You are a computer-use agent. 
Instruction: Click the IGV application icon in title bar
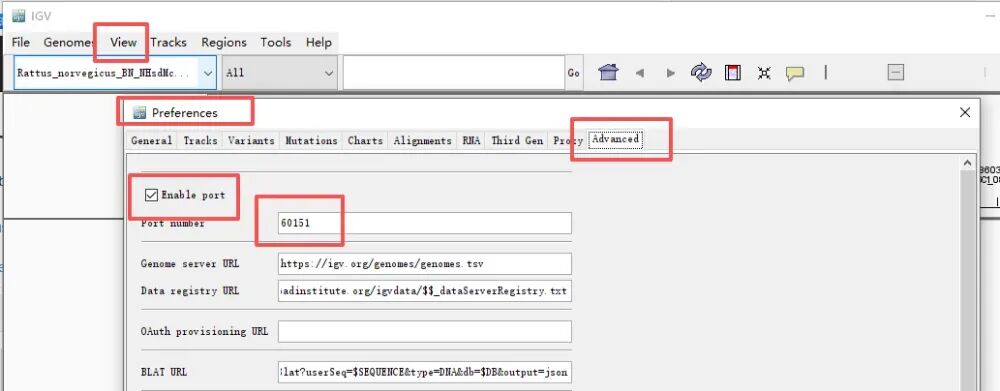tap(18, 16)
